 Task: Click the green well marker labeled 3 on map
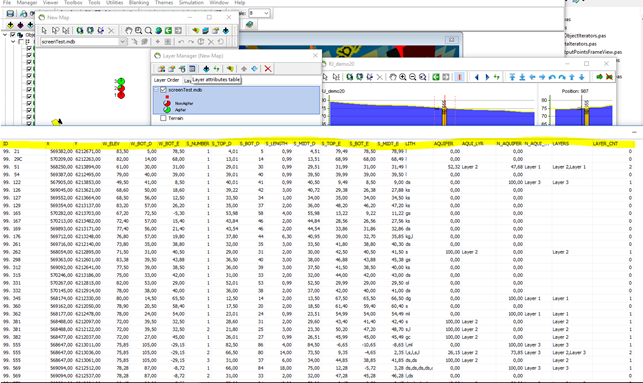tap(121, 82)
